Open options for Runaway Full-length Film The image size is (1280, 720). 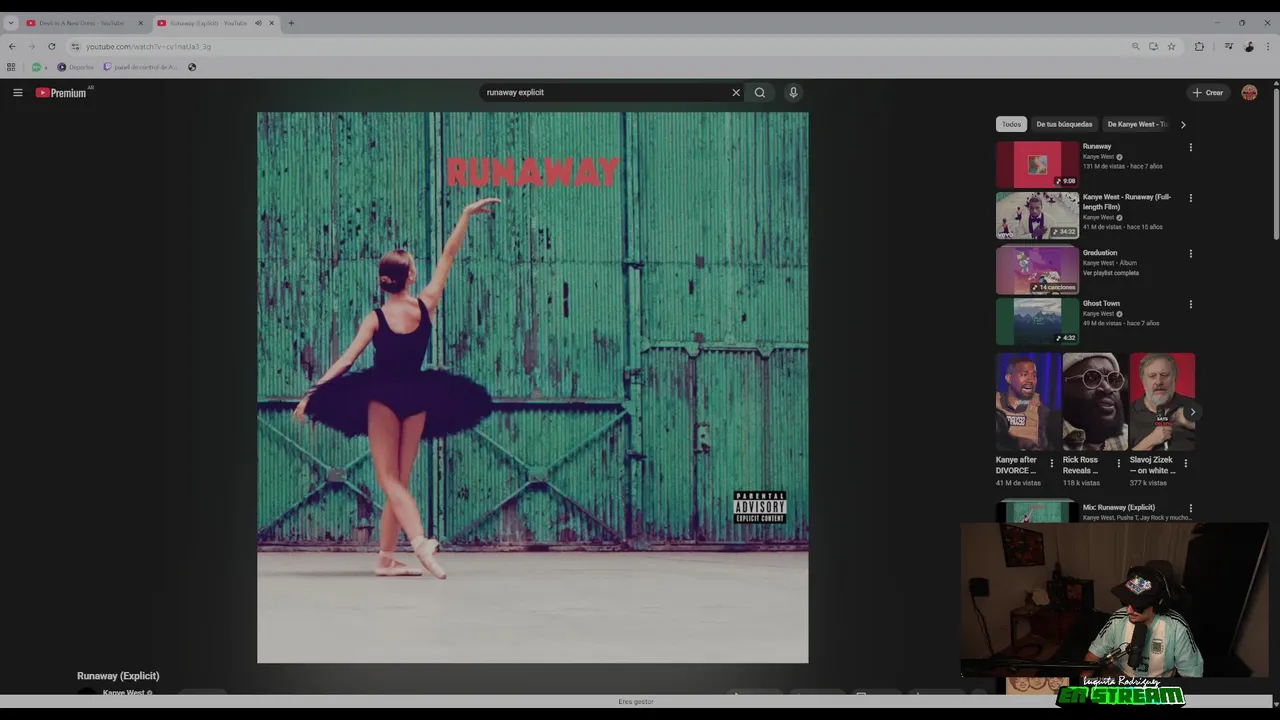click(x=1190, y=198)
